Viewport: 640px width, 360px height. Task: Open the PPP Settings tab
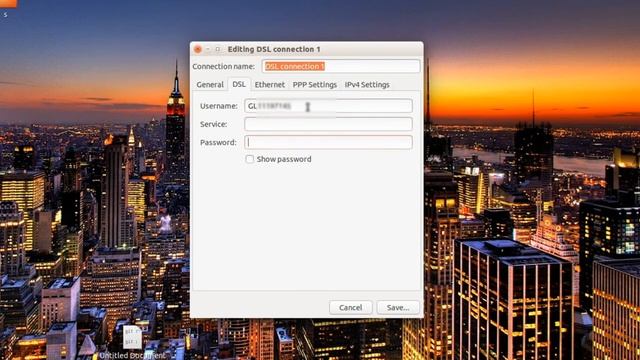pos(315,84)
